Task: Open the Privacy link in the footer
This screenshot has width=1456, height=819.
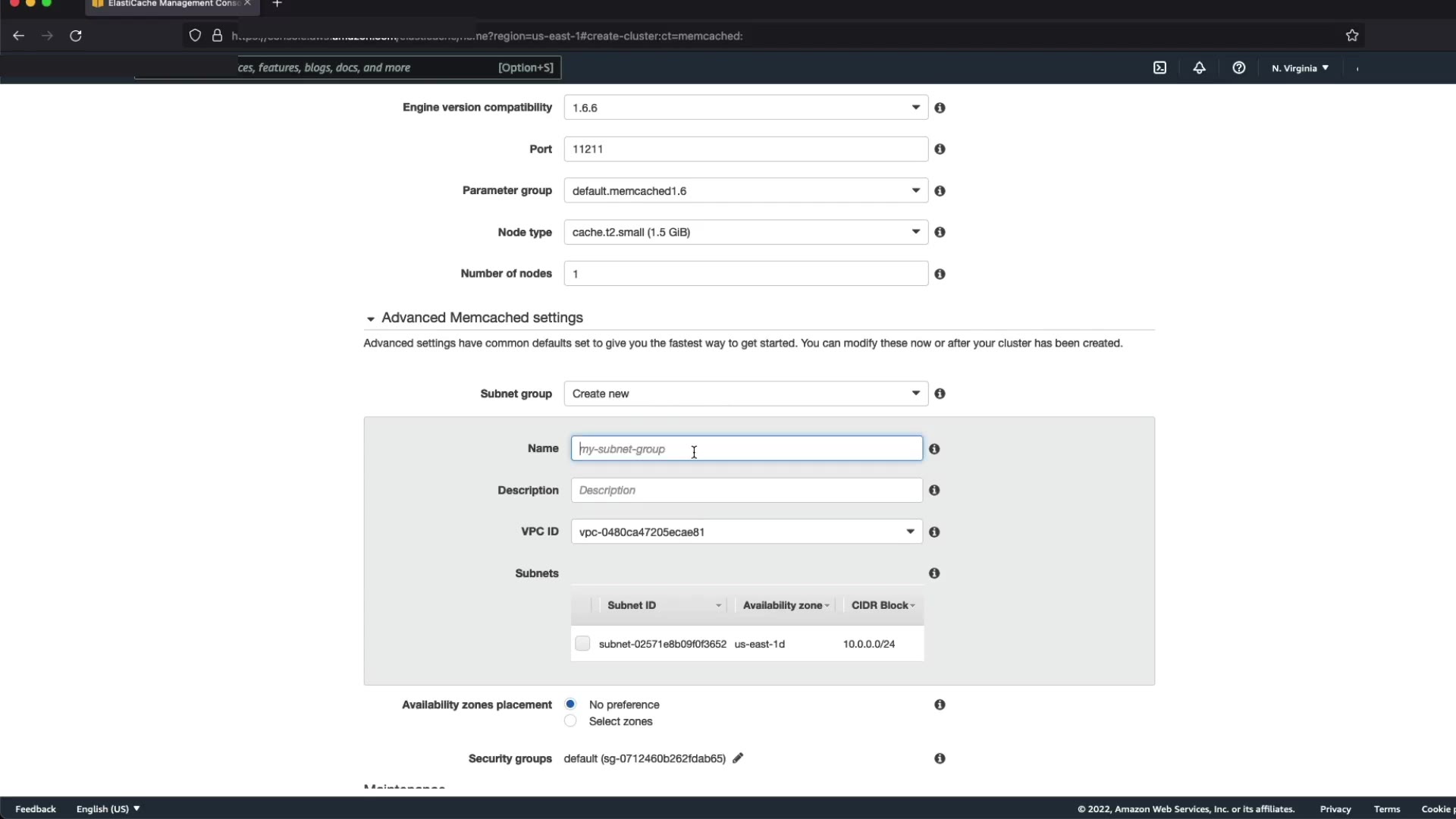Action: [x=1335, y=809]
